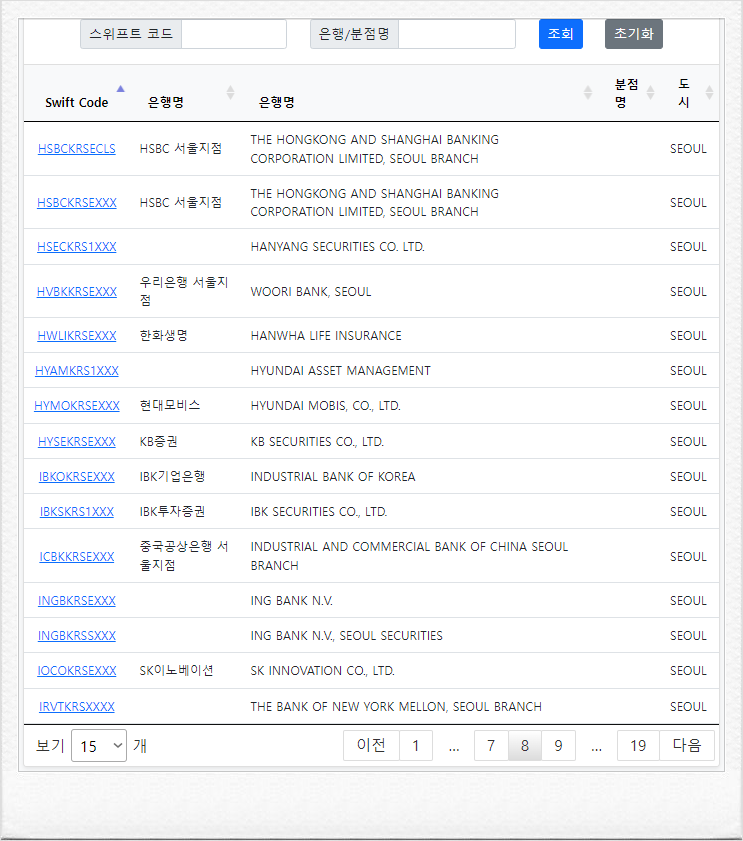Click HANWHA LIFE INSURANCE cell
The height and width of the screenshot is (841, 743).
pyautogui.click(x=326, y=336)
